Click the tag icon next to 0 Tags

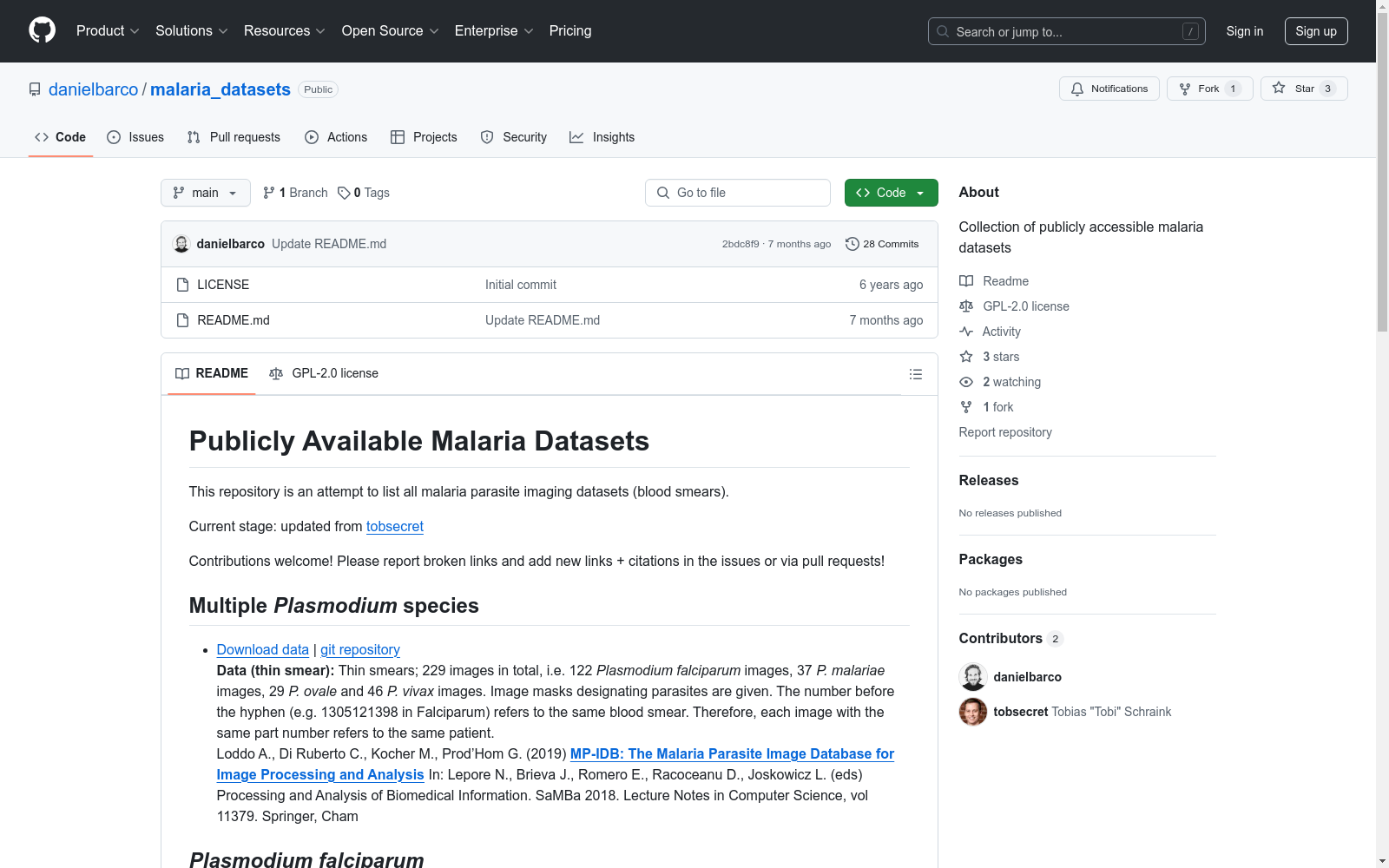tap(344, 193)
